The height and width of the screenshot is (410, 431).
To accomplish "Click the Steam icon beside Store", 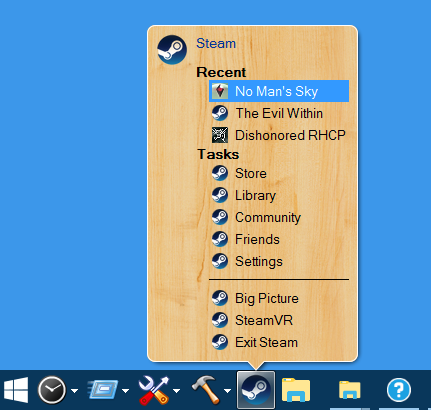I will point(220,173).
